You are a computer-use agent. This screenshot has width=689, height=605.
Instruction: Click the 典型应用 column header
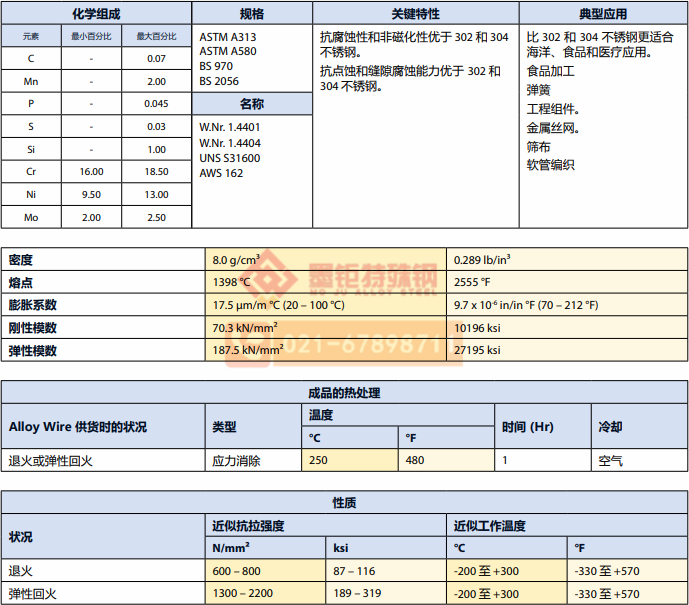pos(603,13)
